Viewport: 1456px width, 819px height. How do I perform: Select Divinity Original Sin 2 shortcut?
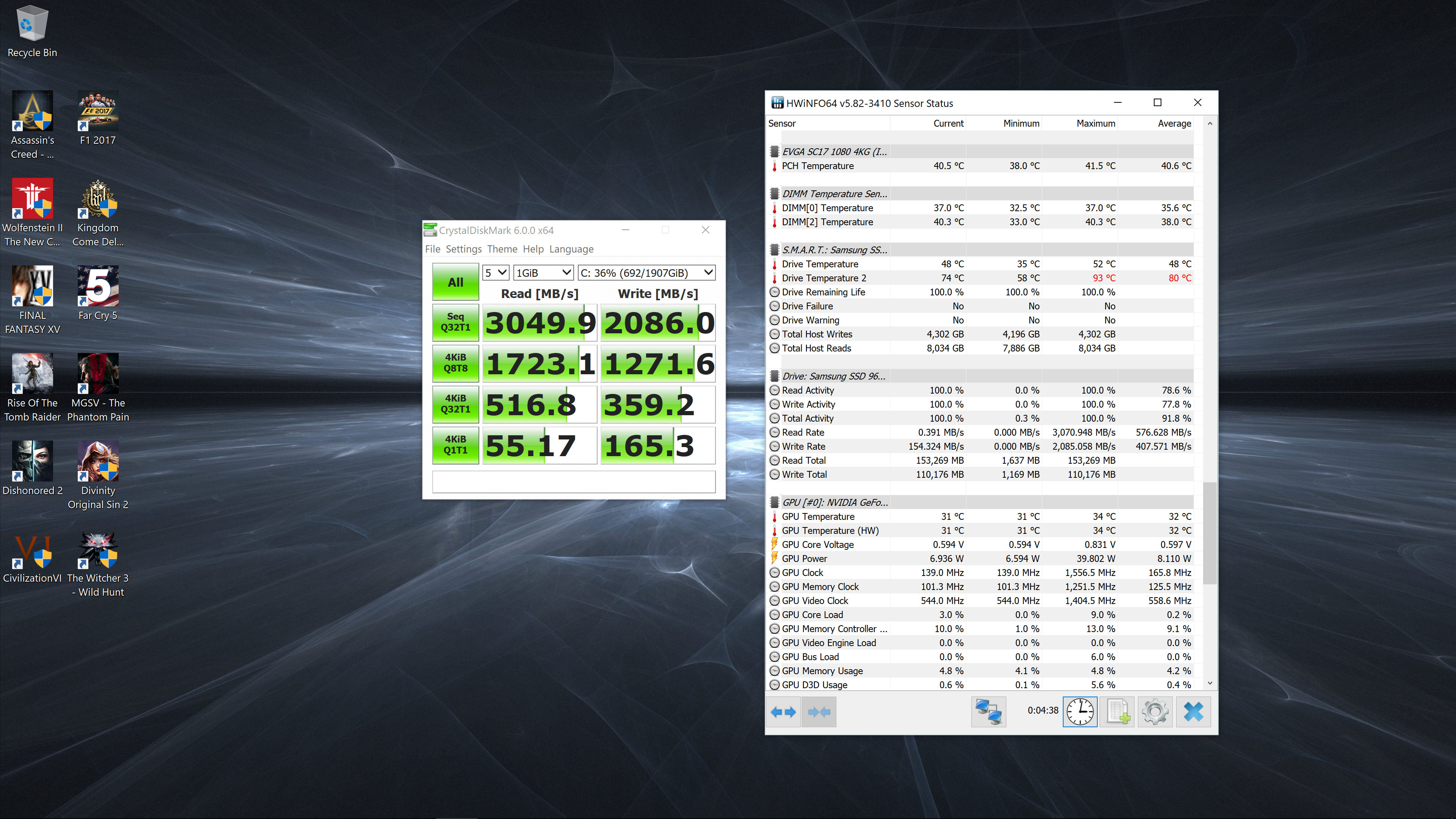(x=98, y=475)
